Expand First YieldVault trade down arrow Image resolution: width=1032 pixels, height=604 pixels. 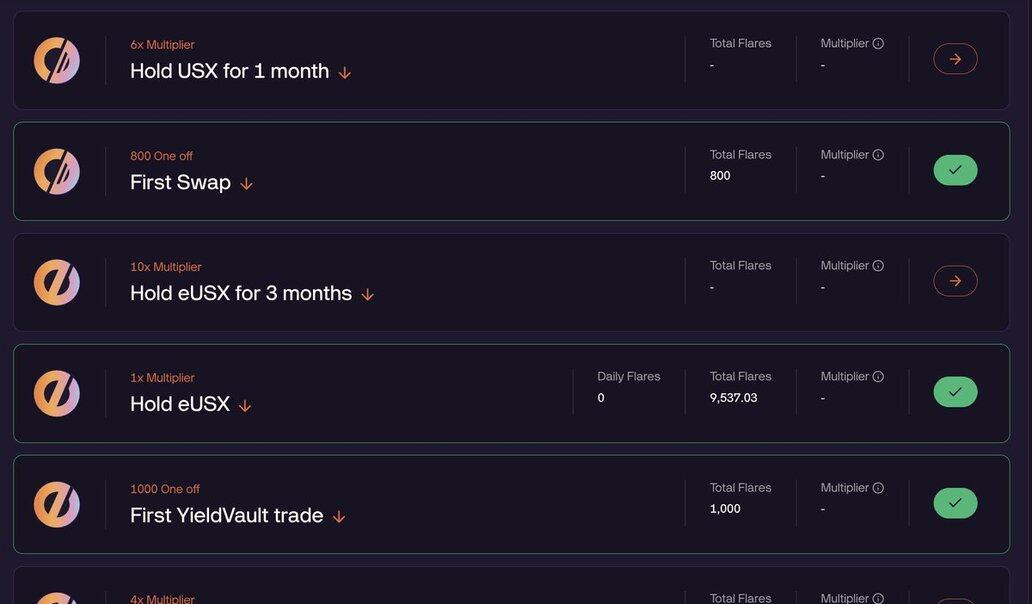pos(339,517)
